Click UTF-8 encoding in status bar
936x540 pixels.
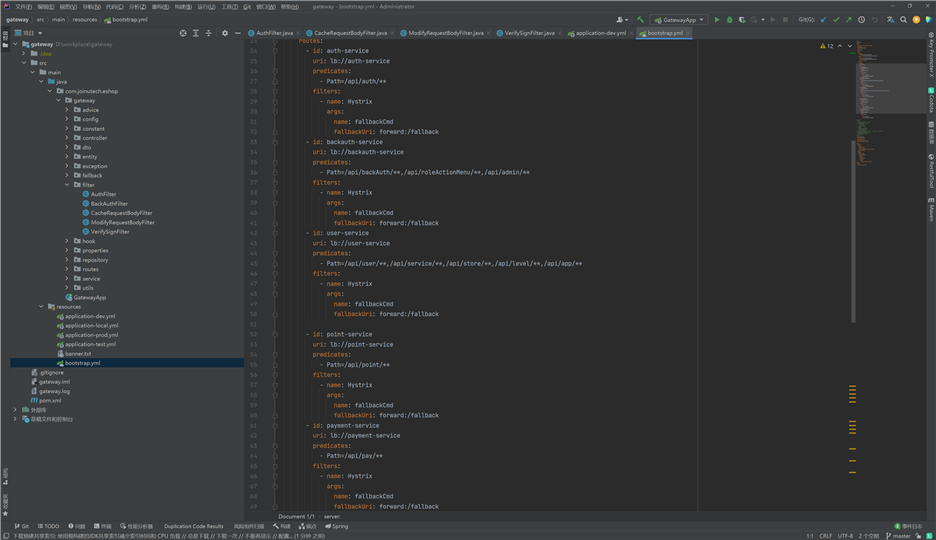[x=845, y=536]
